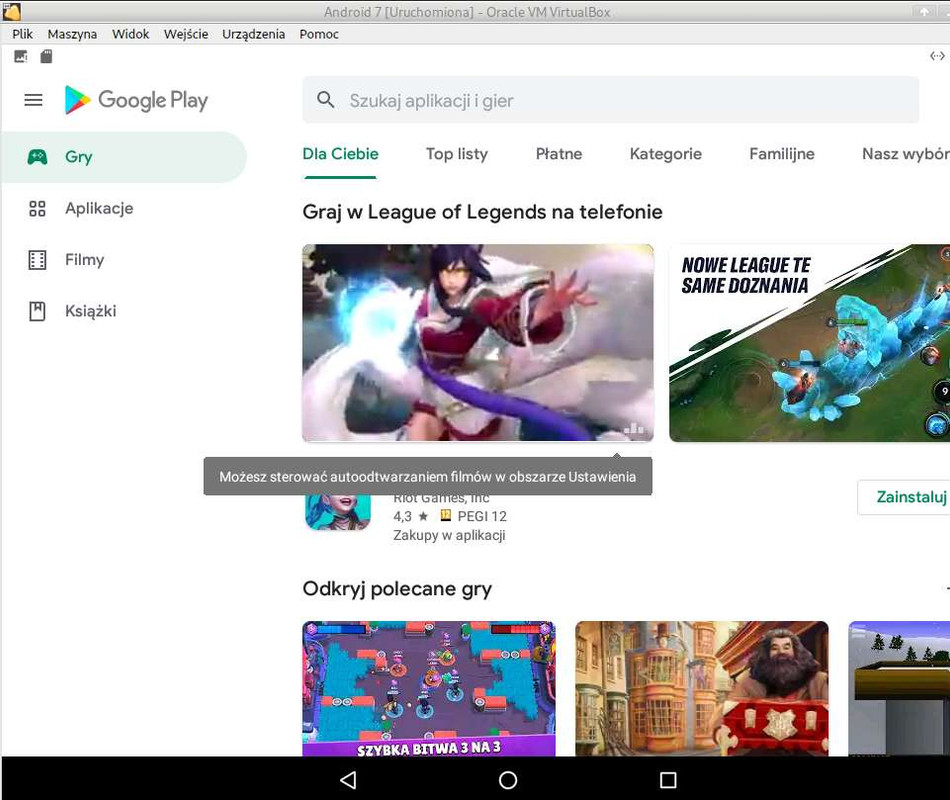Click the PEGI 12 rating badge

[x=473, y=516]
